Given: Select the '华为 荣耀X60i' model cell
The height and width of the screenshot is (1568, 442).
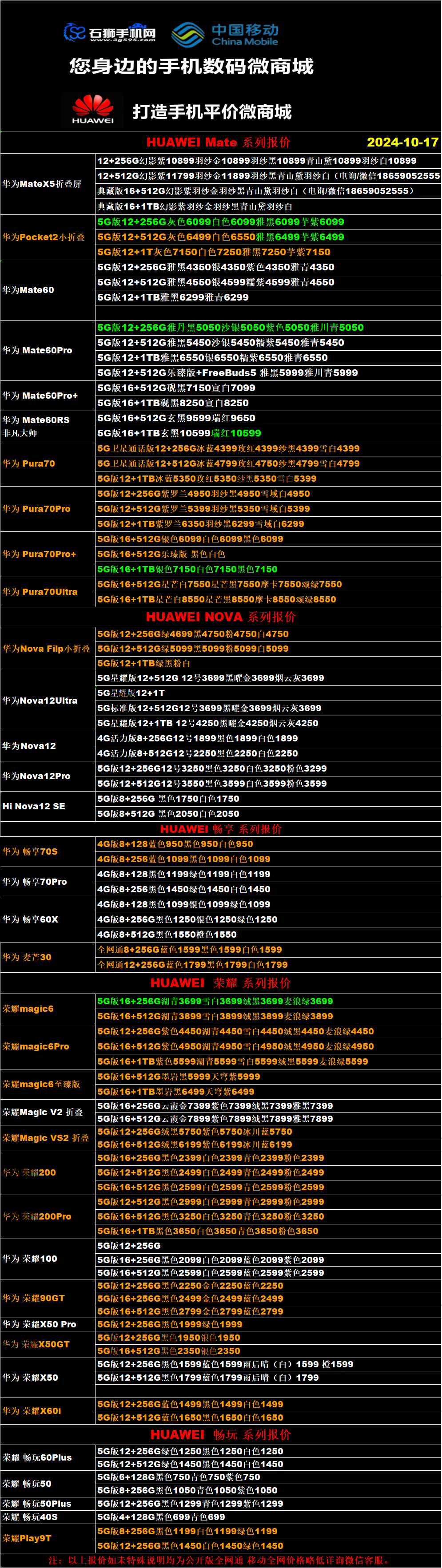Looking at the screenshot, I should [48, 1411].
